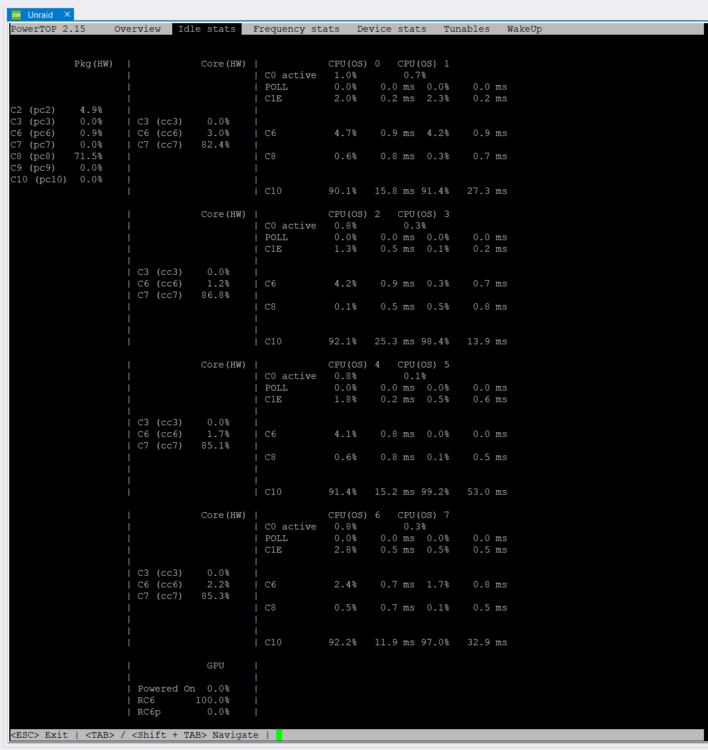Image resolution: width=708 pixels, height=750 pixels.
Task: Go to the Tunables tab
Action: click(x=466, y=29)
